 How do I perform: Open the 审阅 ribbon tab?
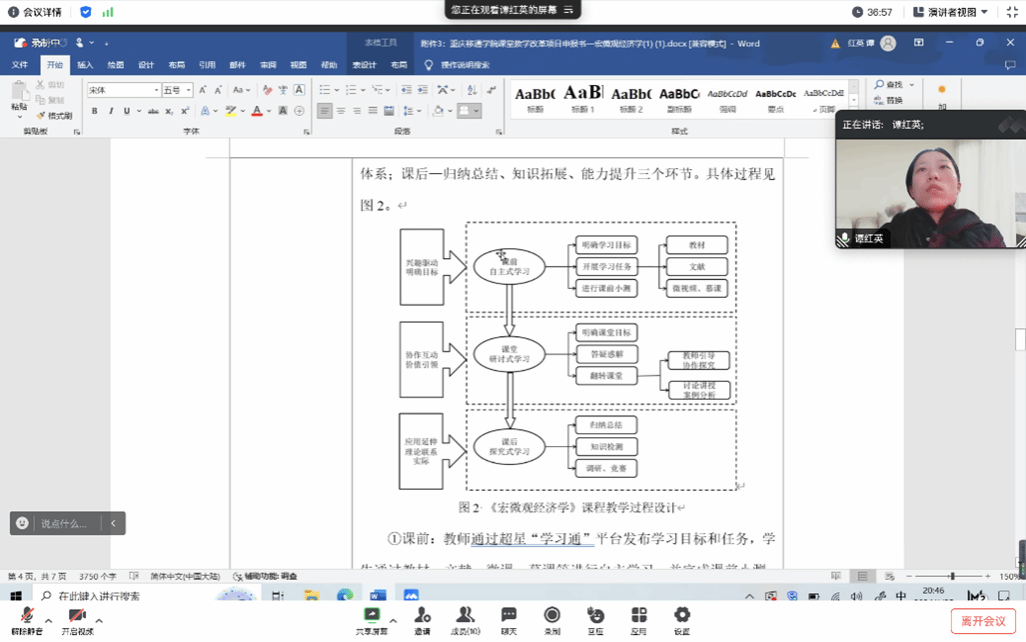[268, 65]
